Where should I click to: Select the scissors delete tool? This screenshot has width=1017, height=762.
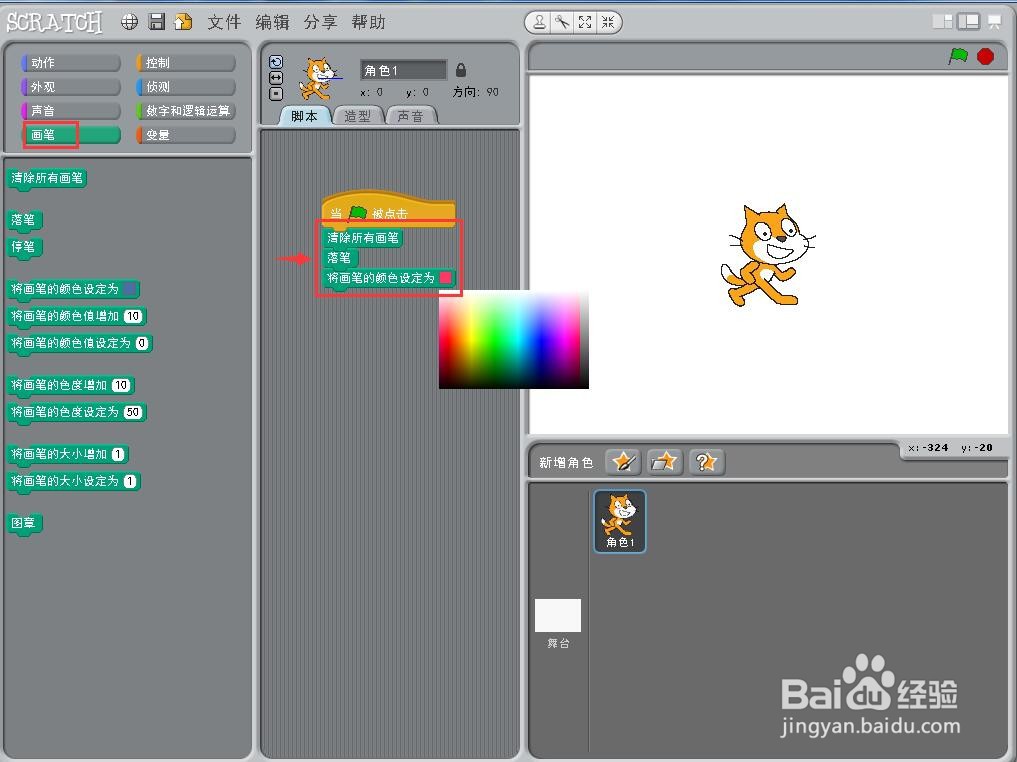point(560,21)
